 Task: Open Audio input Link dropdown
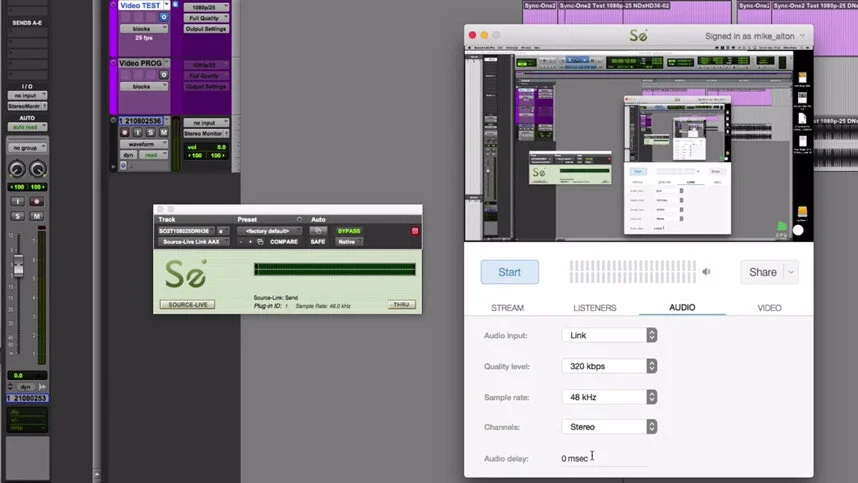[609, 335]
